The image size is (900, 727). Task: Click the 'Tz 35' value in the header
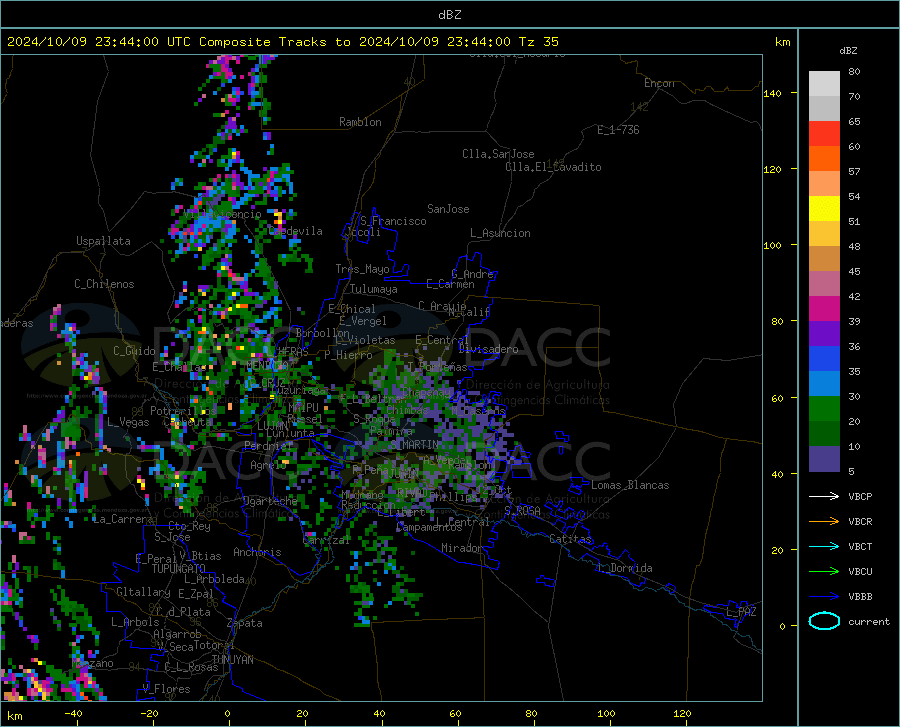coord(539,42)
